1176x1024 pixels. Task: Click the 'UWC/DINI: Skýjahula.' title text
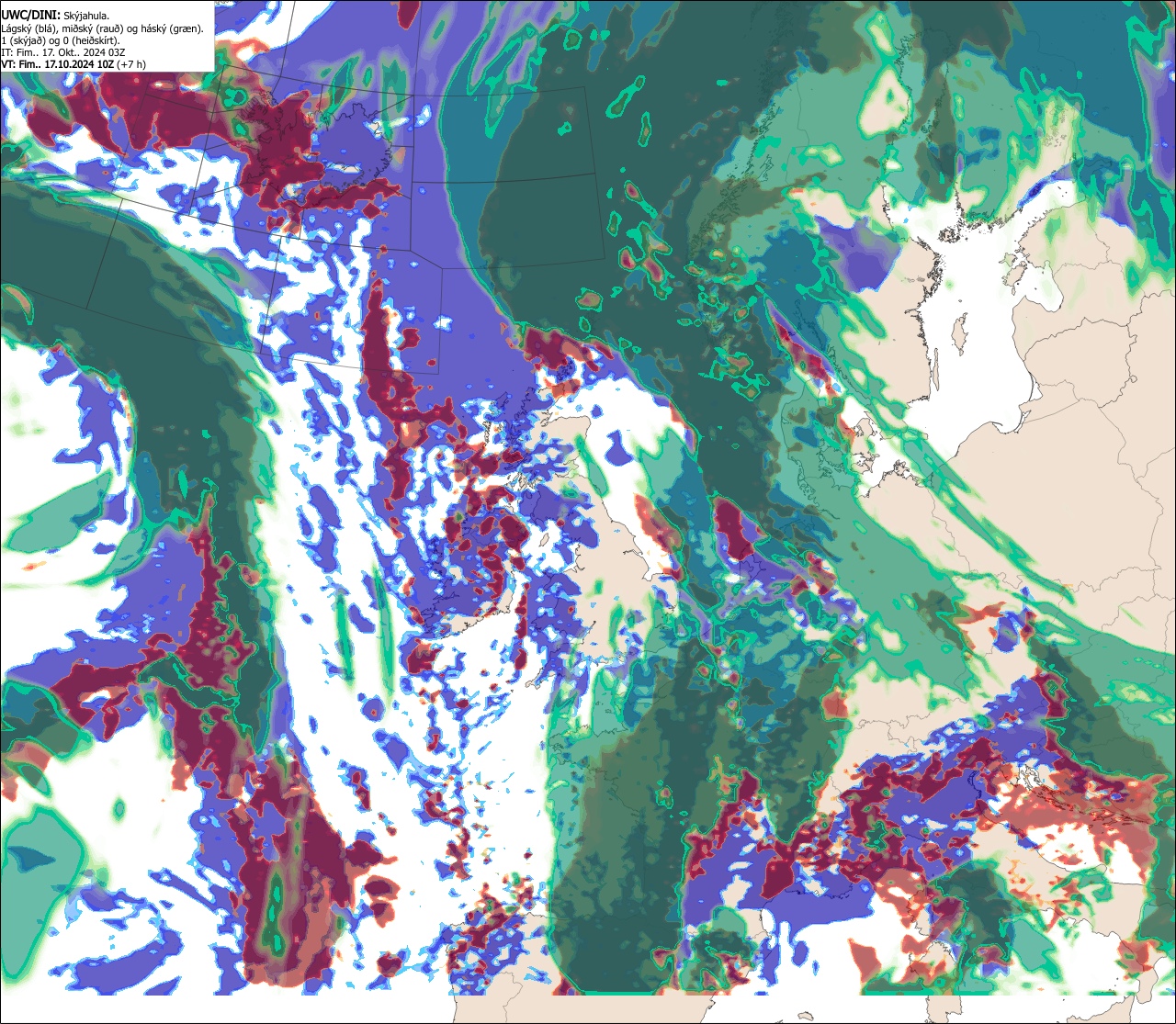tap(55, 15)
